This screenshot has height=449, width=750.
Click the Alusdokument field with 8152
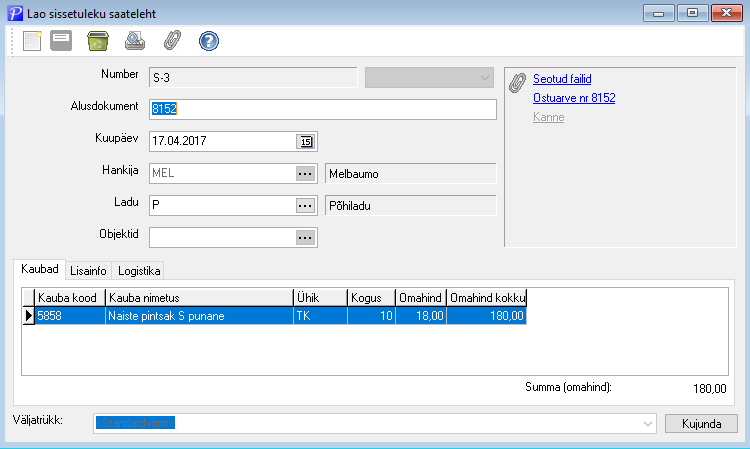pyautogui.click(x=323, y=109)
